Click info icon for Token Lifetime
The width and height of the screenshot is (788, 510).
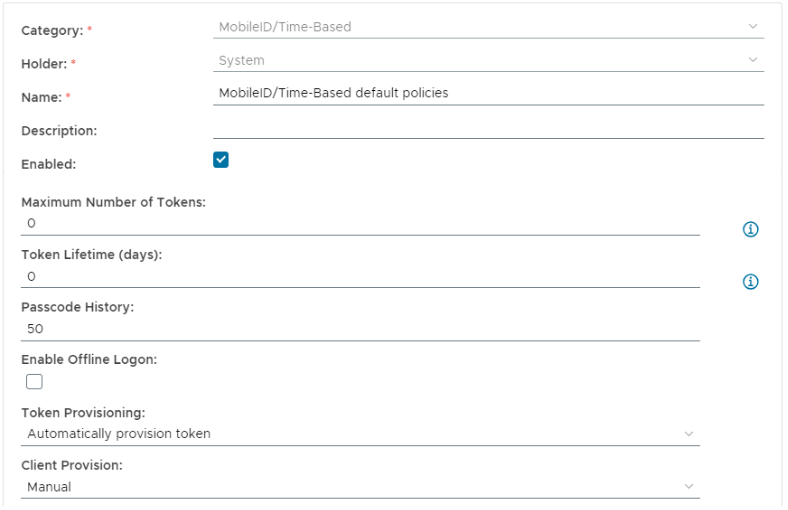pos(750,282)
